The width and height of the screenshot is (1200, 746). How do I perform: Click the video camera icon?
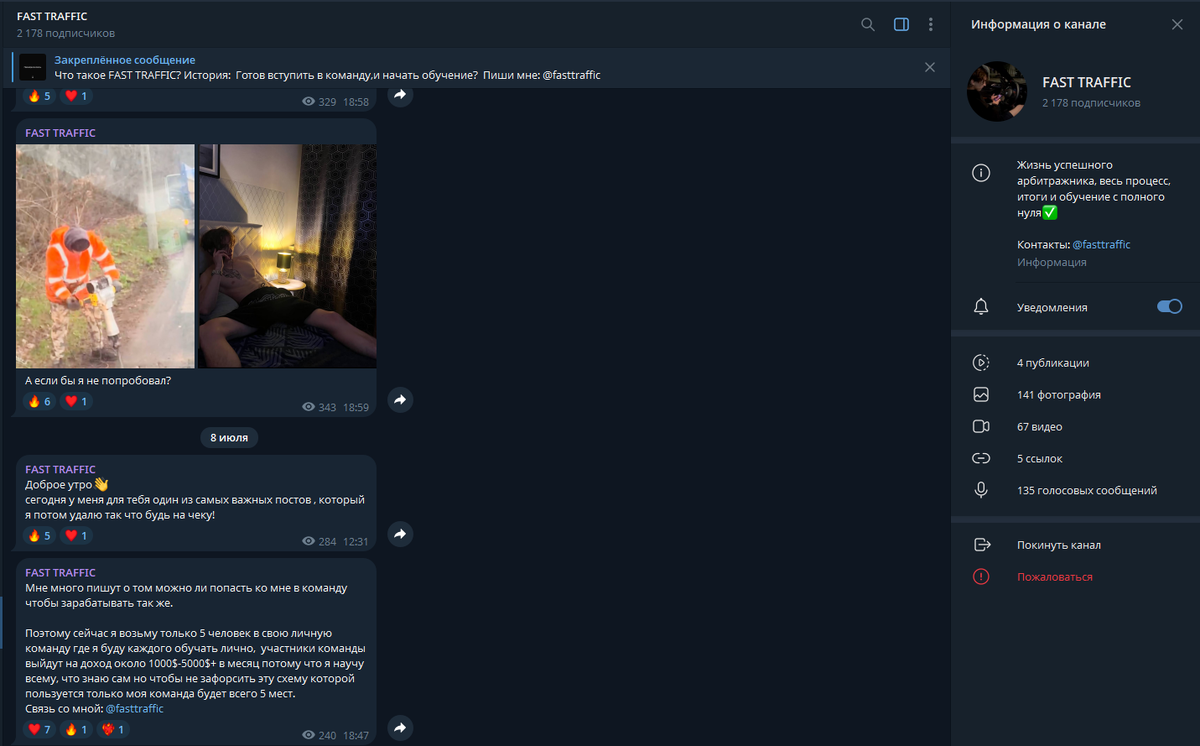[981, 427]
